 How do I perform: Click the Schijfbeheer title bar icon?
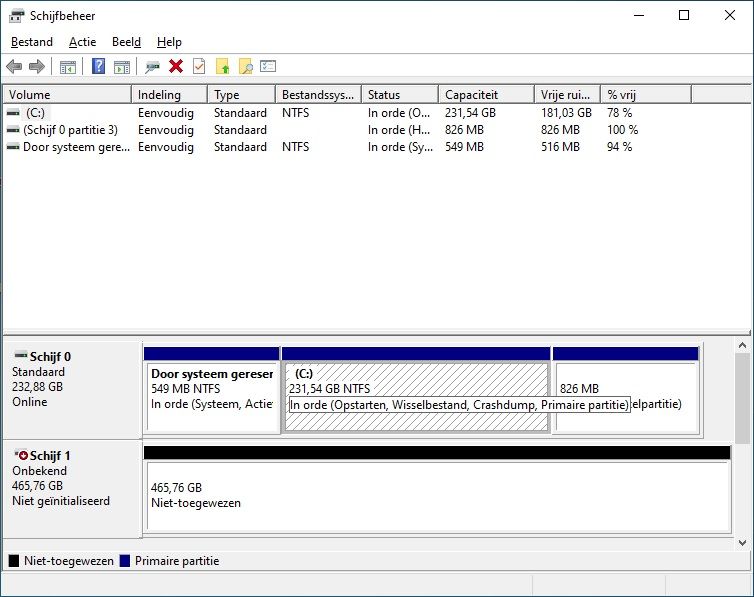[x=16, y=16]
